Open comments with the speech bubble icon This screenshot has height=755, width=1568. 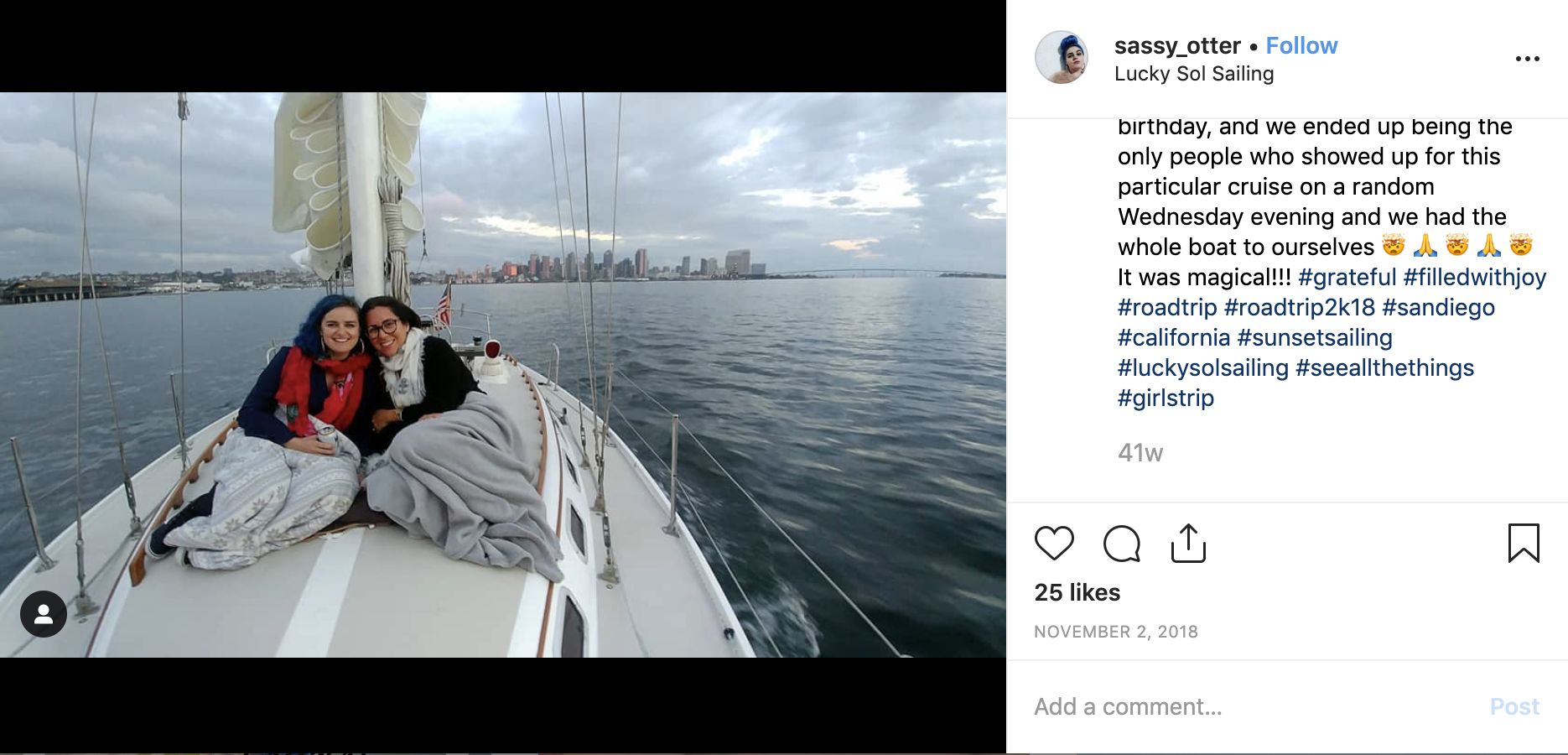point(1122,544)
